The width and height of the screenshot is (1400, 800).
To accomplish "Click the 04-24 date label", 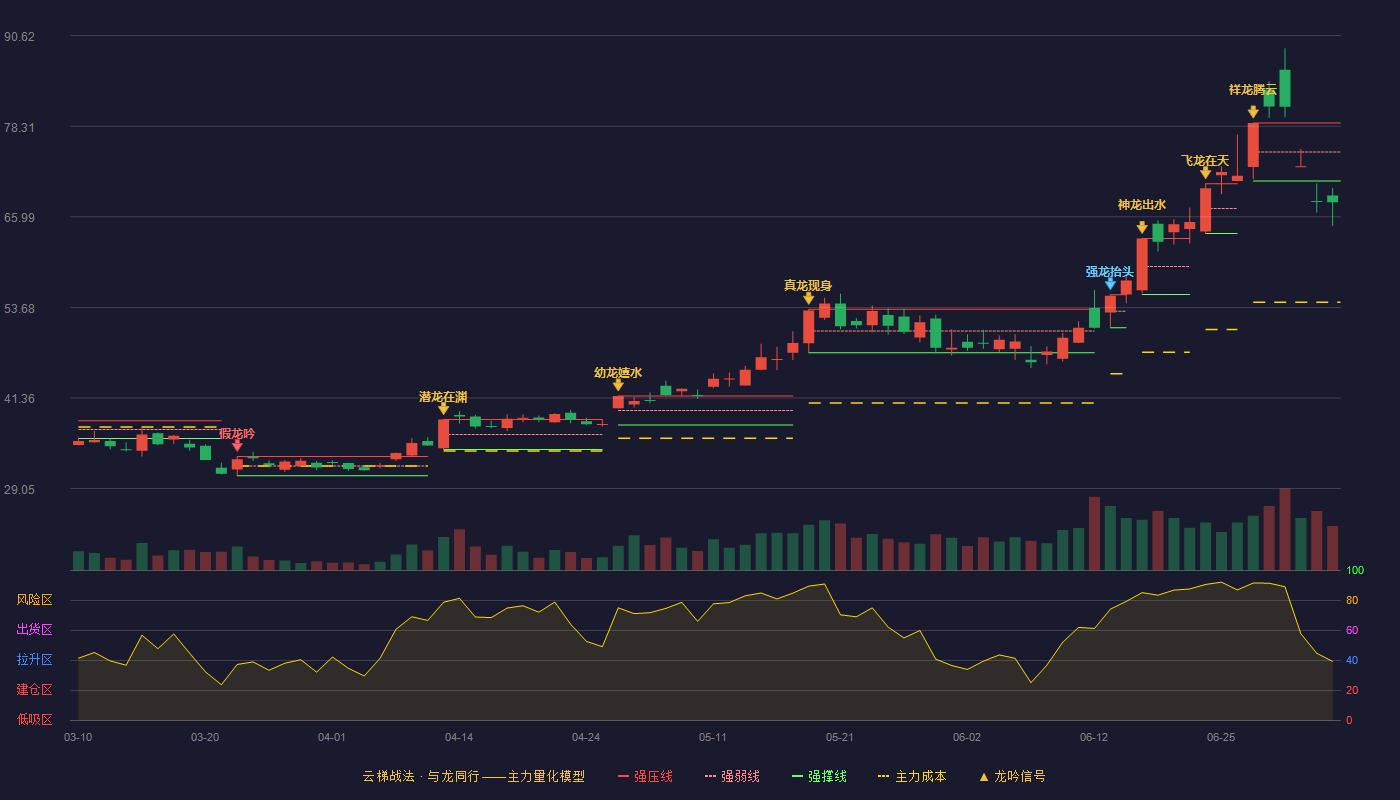I will [x=586, y=737].
